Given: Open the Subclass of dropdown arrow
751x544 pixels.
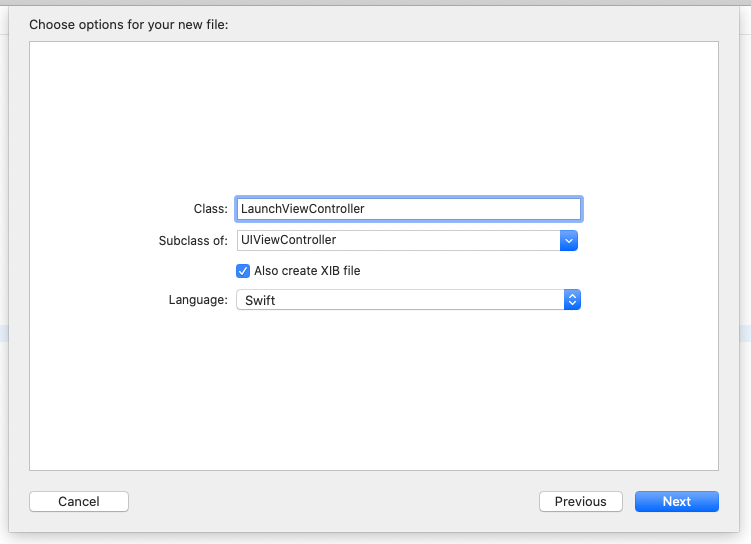Looking at the screenshot, I should coord(568,240).
